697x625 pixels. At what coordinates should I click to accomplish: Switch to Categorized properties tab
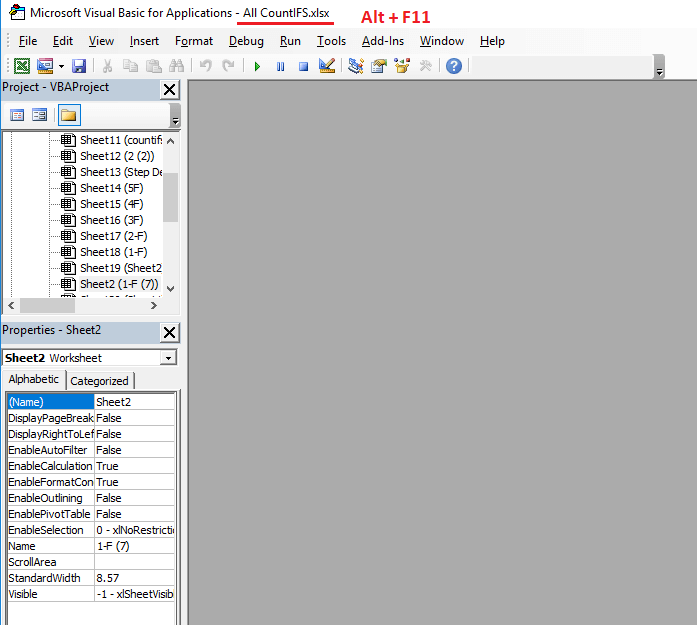pyautogui.click(x=100, y=381)
